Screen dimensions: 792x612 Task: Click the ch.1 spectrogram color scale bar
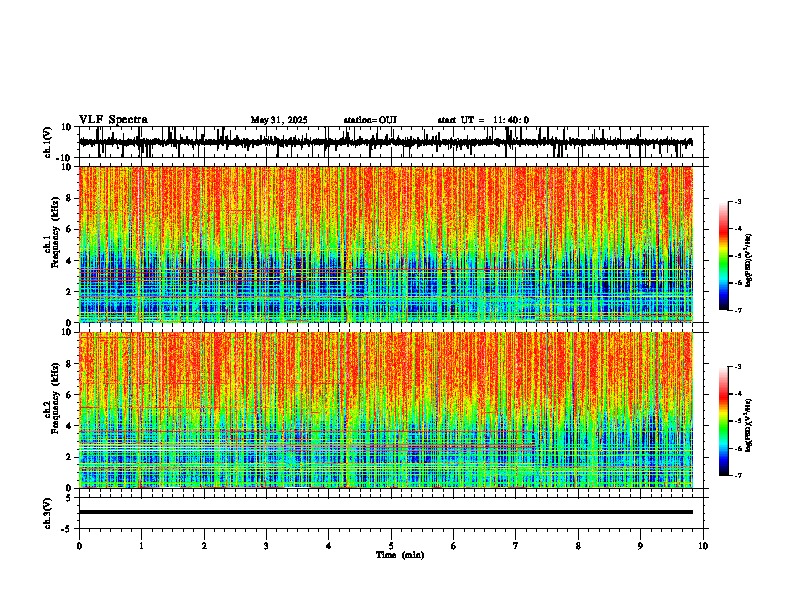coord(724,256)
